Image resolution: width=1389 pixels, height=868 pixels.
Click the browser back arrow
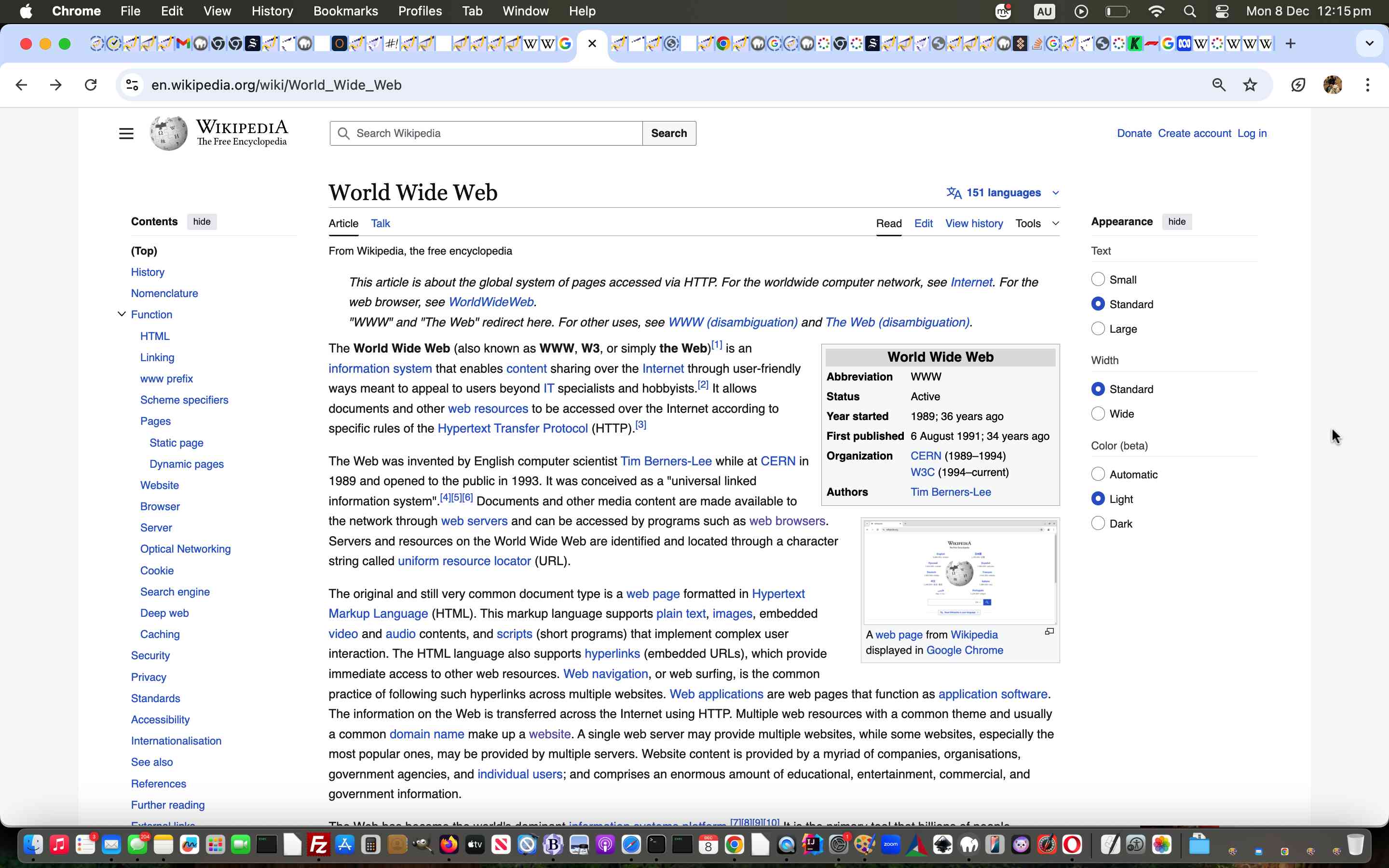pyautogui.click(x=21, y=85)
